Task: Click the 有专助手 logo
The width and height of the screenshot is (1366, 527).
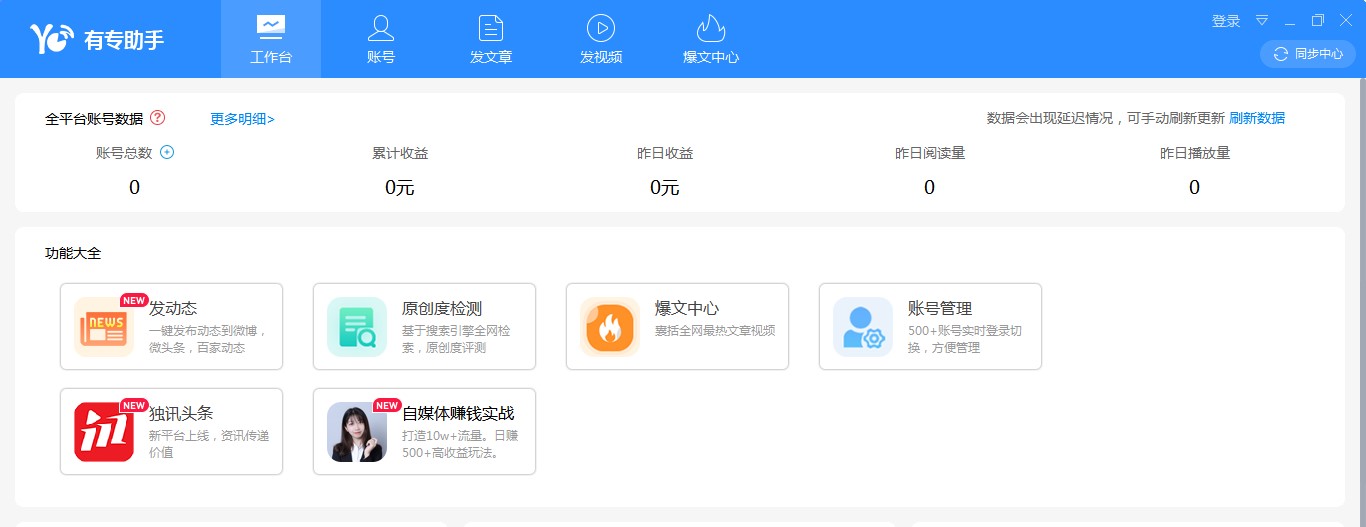Action: [97, 39]
